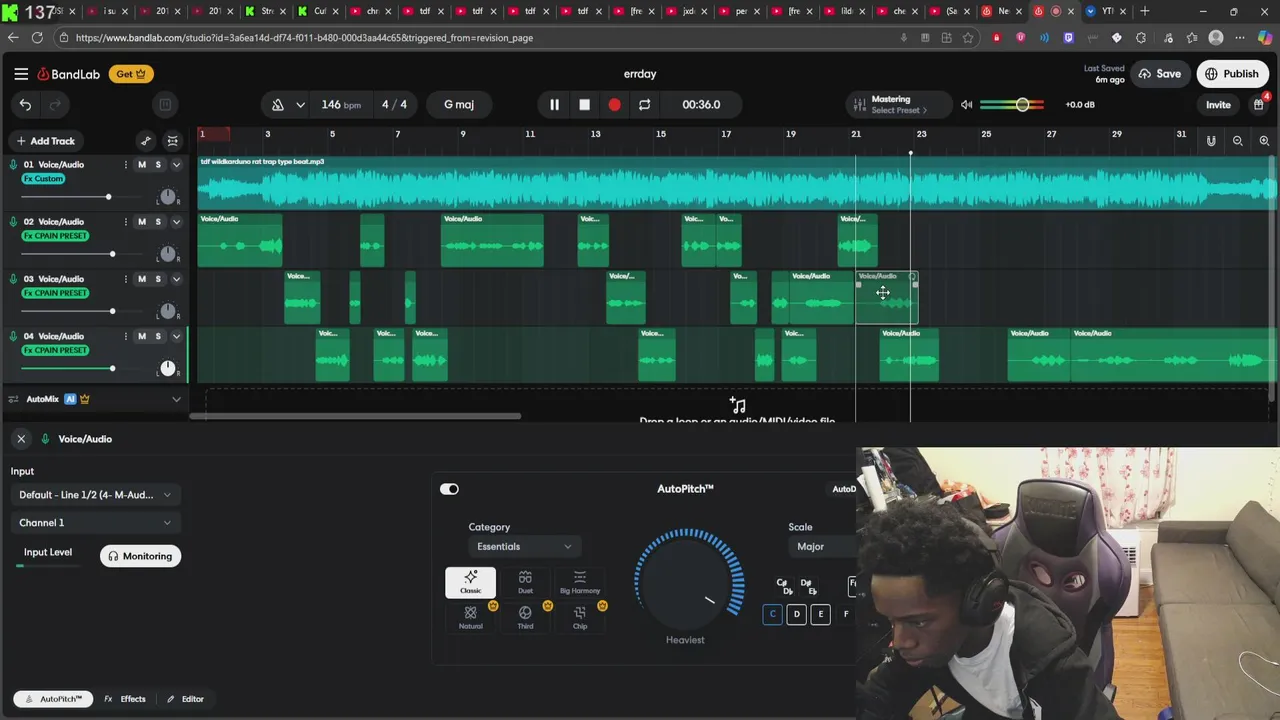Toggle the metronome icon

(x=278, y=104)
